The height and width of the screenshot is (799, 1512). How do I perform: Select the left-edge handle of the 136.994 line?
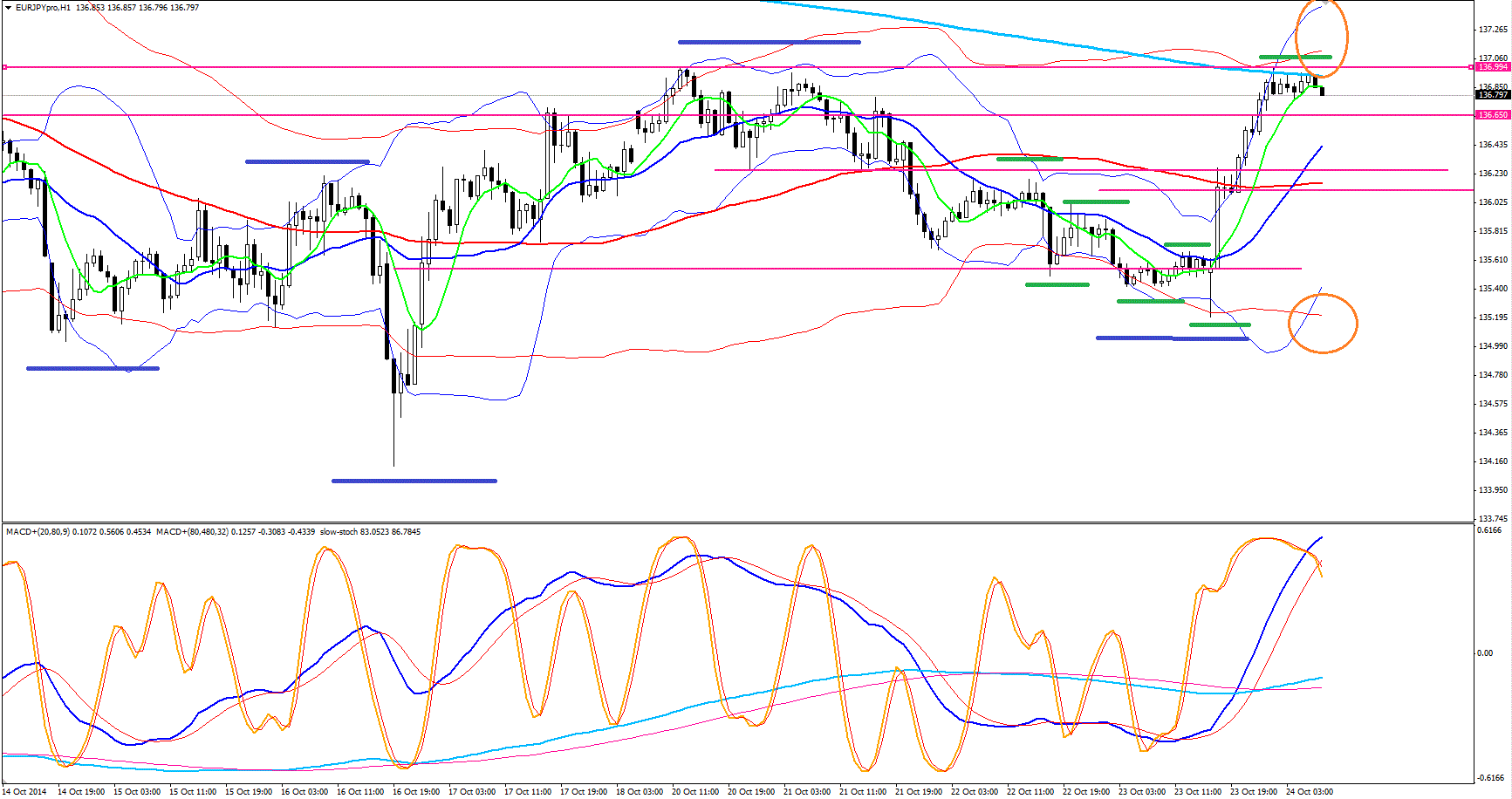(4, 67)
